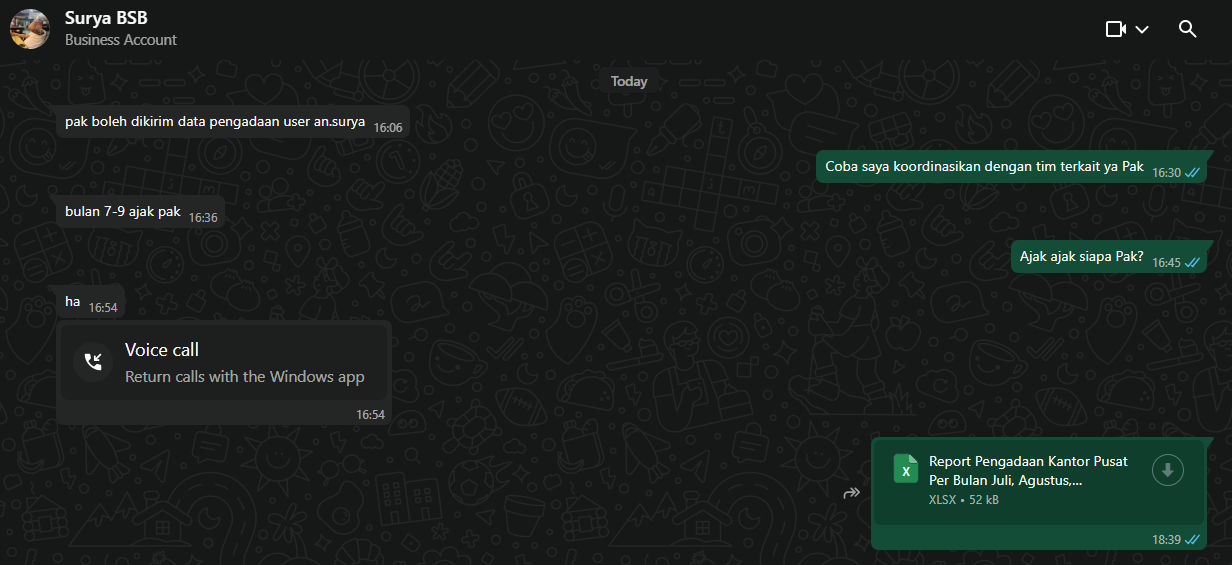1232x565 pixels.
Task: Open Surya BSB profile picture
Action: point(29,29)
